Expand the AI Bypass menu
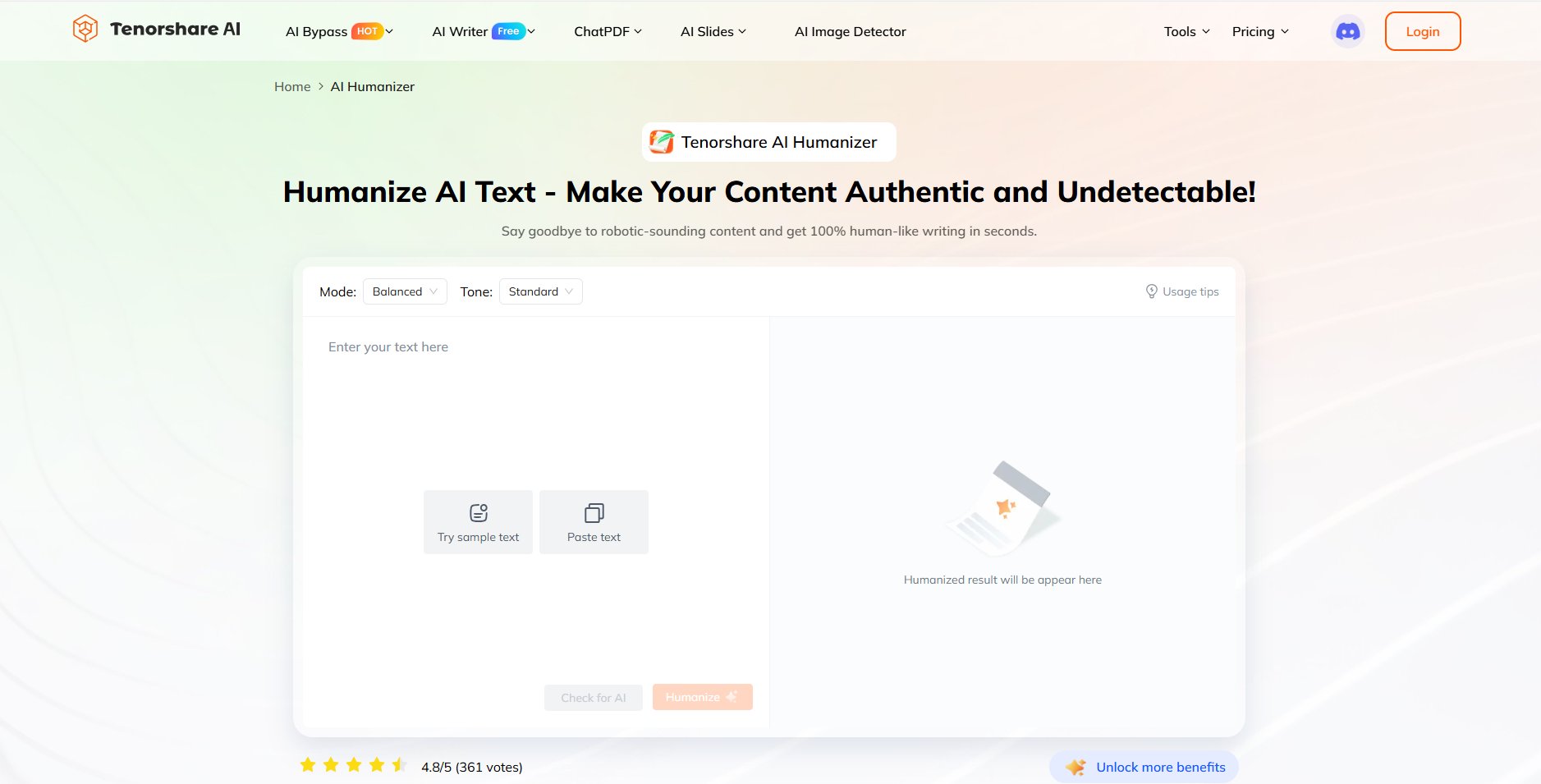The image size is (1541, 784). click(x=338, y=32)
